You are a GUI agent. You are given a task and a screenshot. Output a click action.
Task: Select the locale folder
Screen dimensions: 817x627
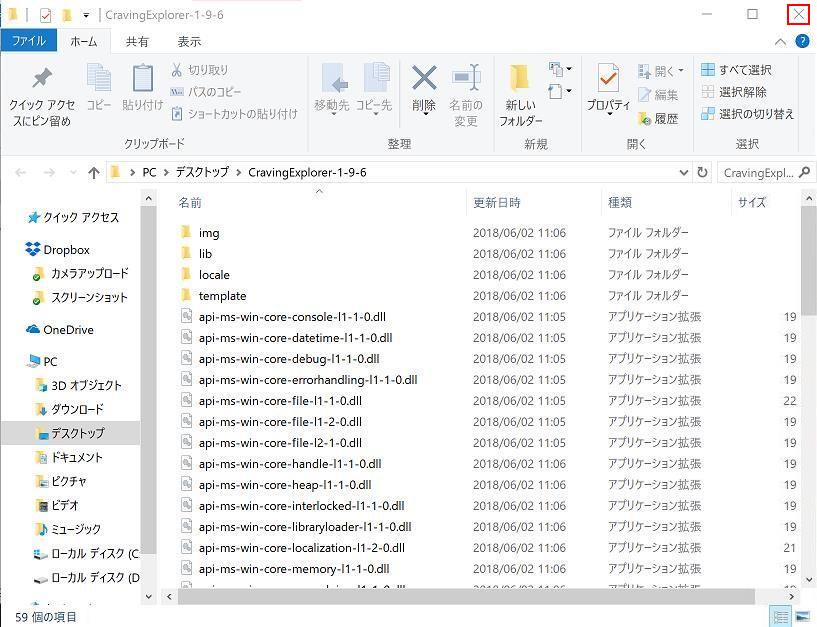click(x=214, y=275)
